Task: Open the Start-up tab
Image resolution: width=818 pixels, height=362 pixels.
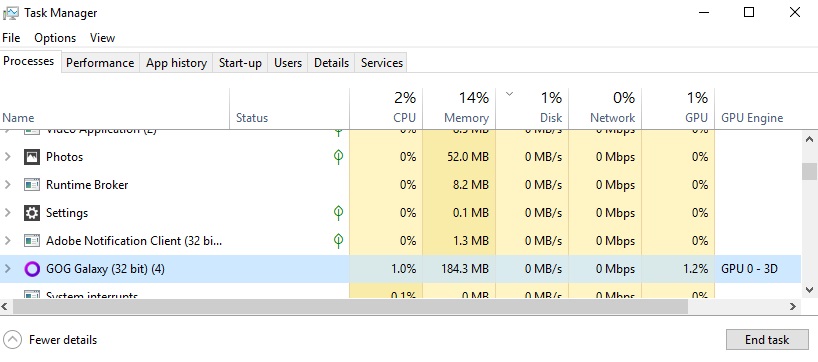Action: [240, 63]
